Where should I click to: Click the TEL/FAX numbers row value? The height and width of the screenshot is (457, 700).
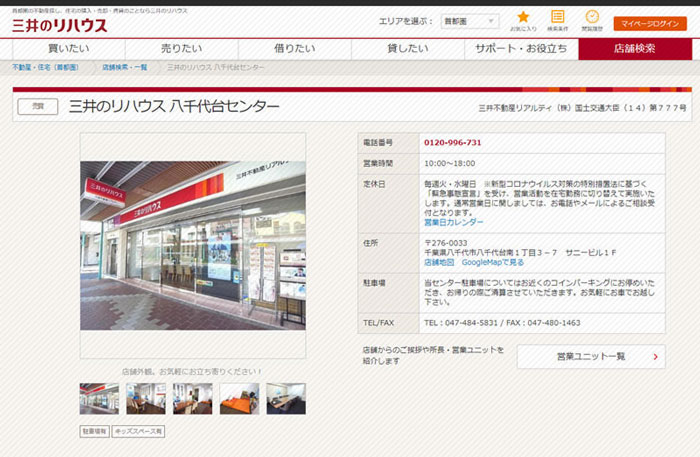pos(502,323)
